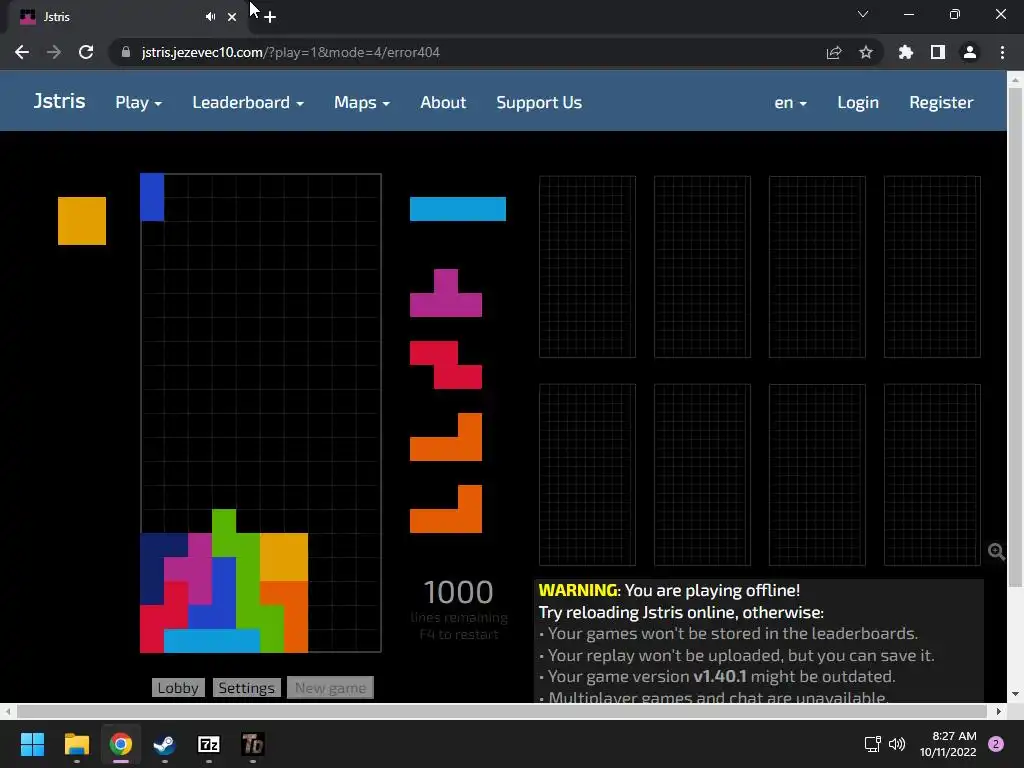Click the horizontal page scrollbar
Screen dimensions: 1024x768
click(x=502, y=711)
